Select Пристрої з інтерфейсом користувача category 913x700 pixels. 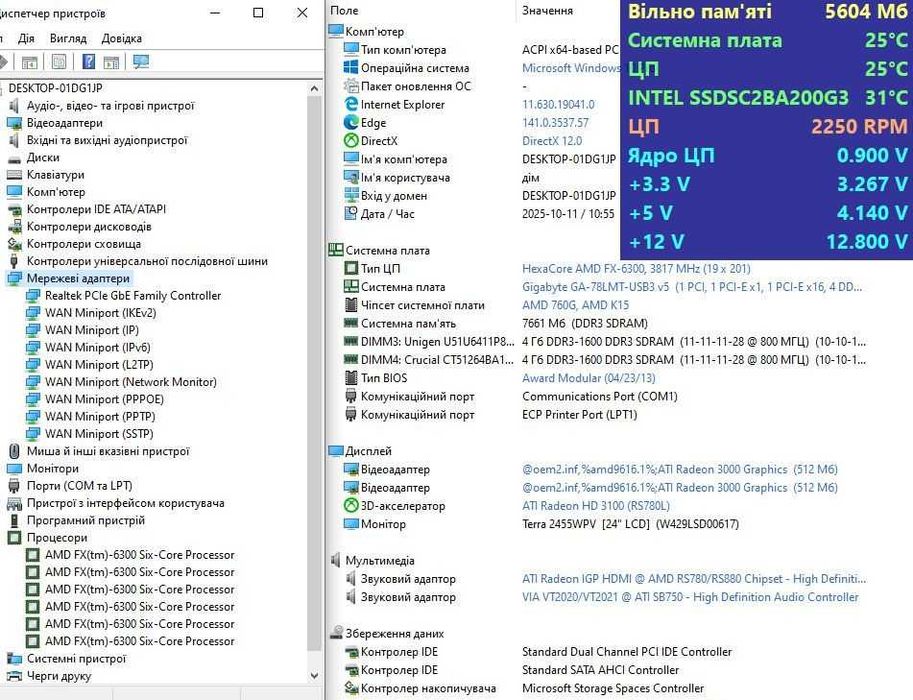point(125,503)
